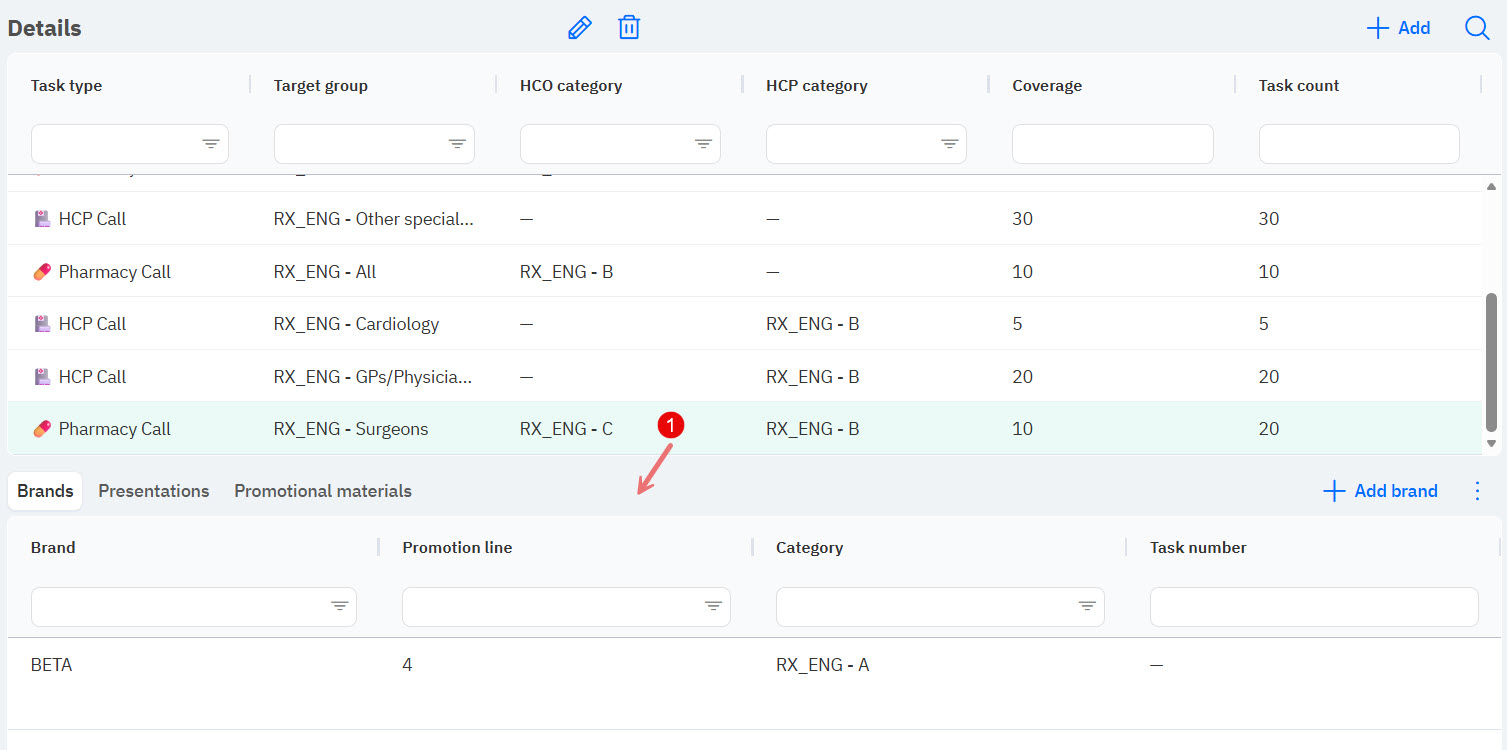Open the Brand filter dropdown
This screenshot has width=1507, height=750.
[340, 606]
